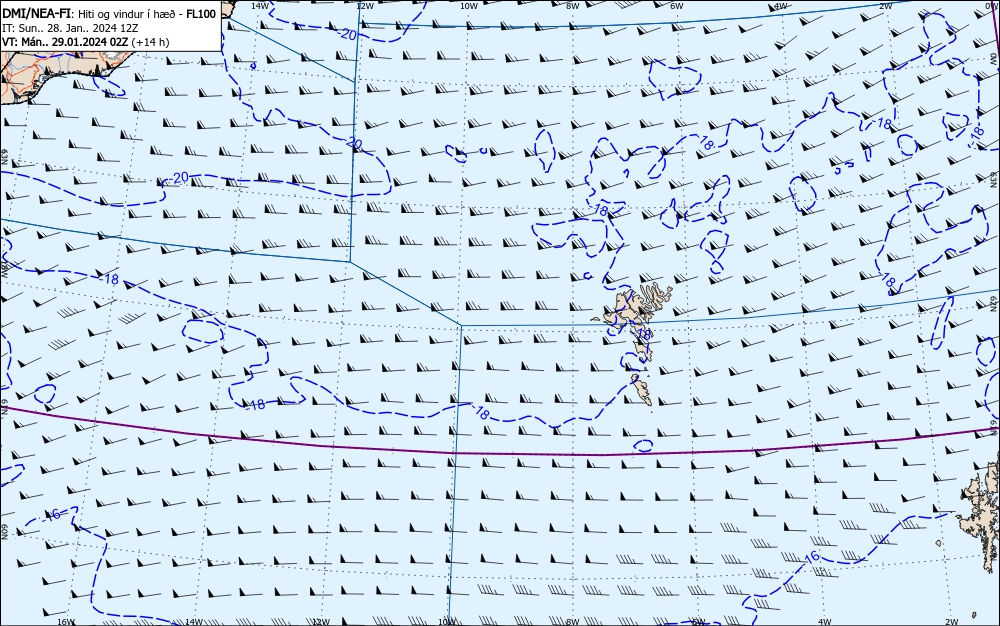Click the 12W longitude label on top edge
The image size is (1000, 626).
click(364, 6)
